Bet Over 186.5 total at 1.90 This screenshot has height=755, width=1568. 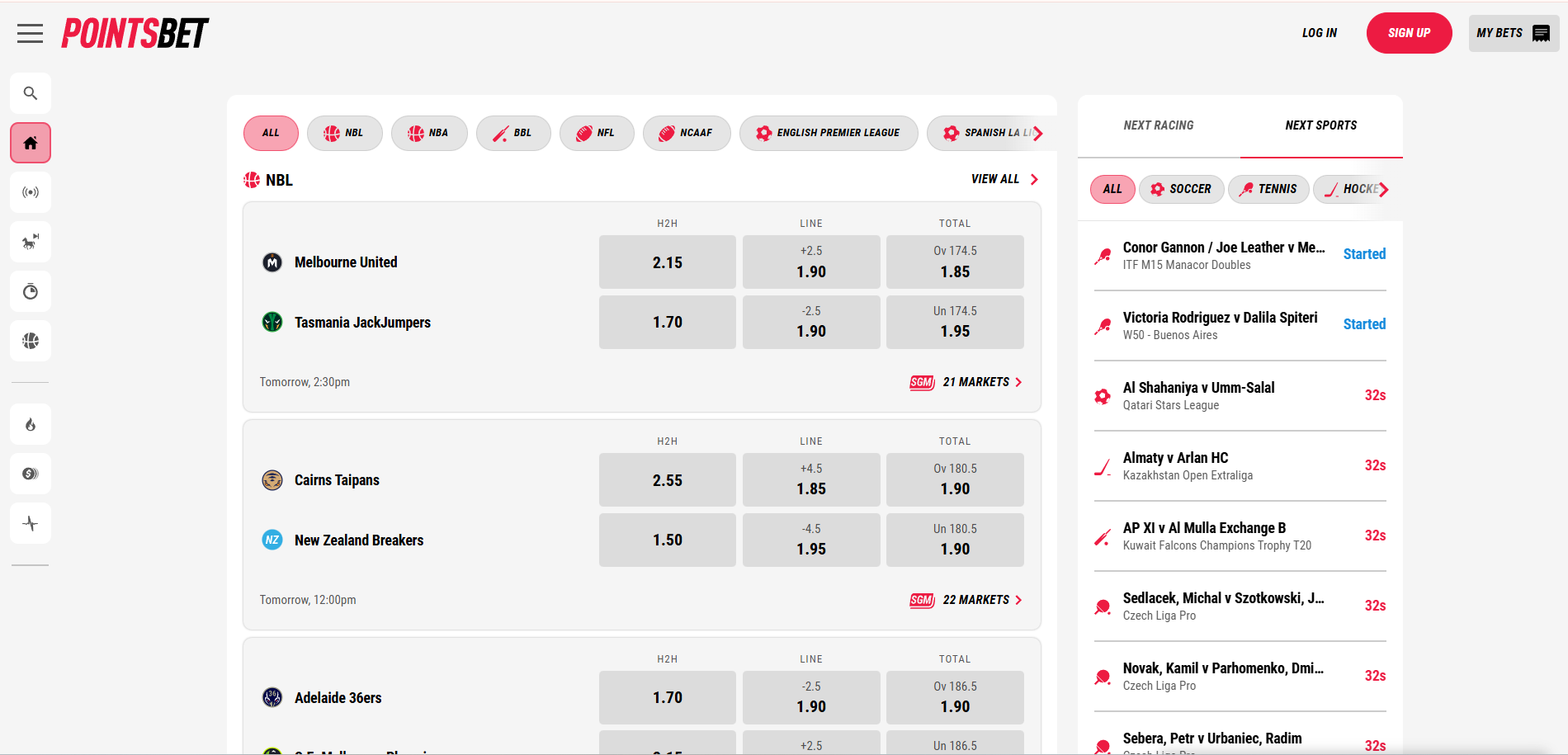point(955,697)
